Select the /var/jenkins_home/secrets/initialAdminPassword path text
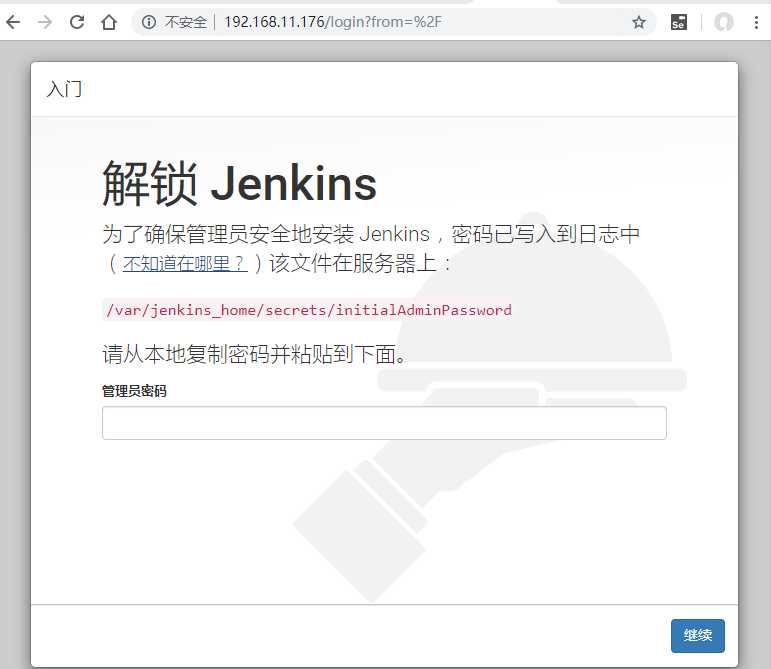Image resolution: width=771 pixels, height=669 pixels. pos(309,310)
